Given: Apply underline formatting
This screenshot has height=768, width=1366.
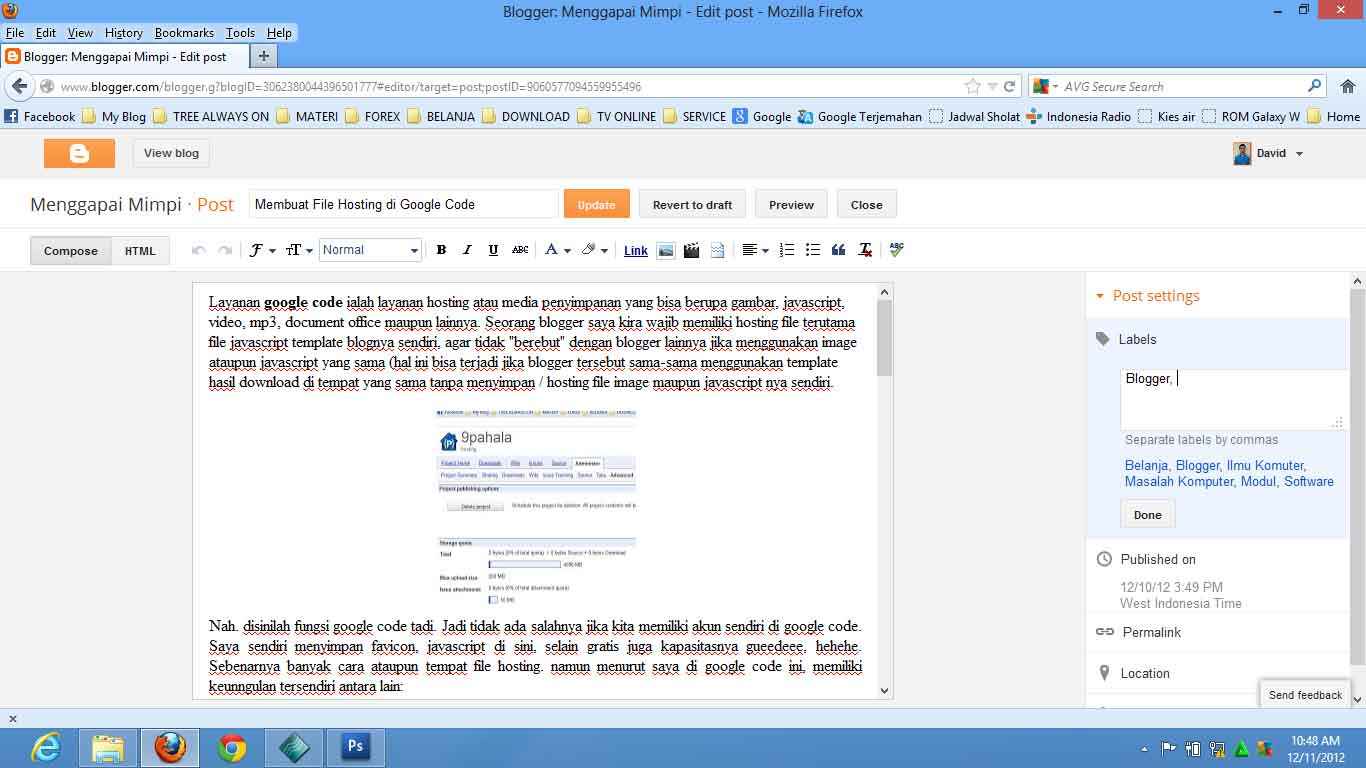Looking at the screenshot, I should [x=493, y=250].
